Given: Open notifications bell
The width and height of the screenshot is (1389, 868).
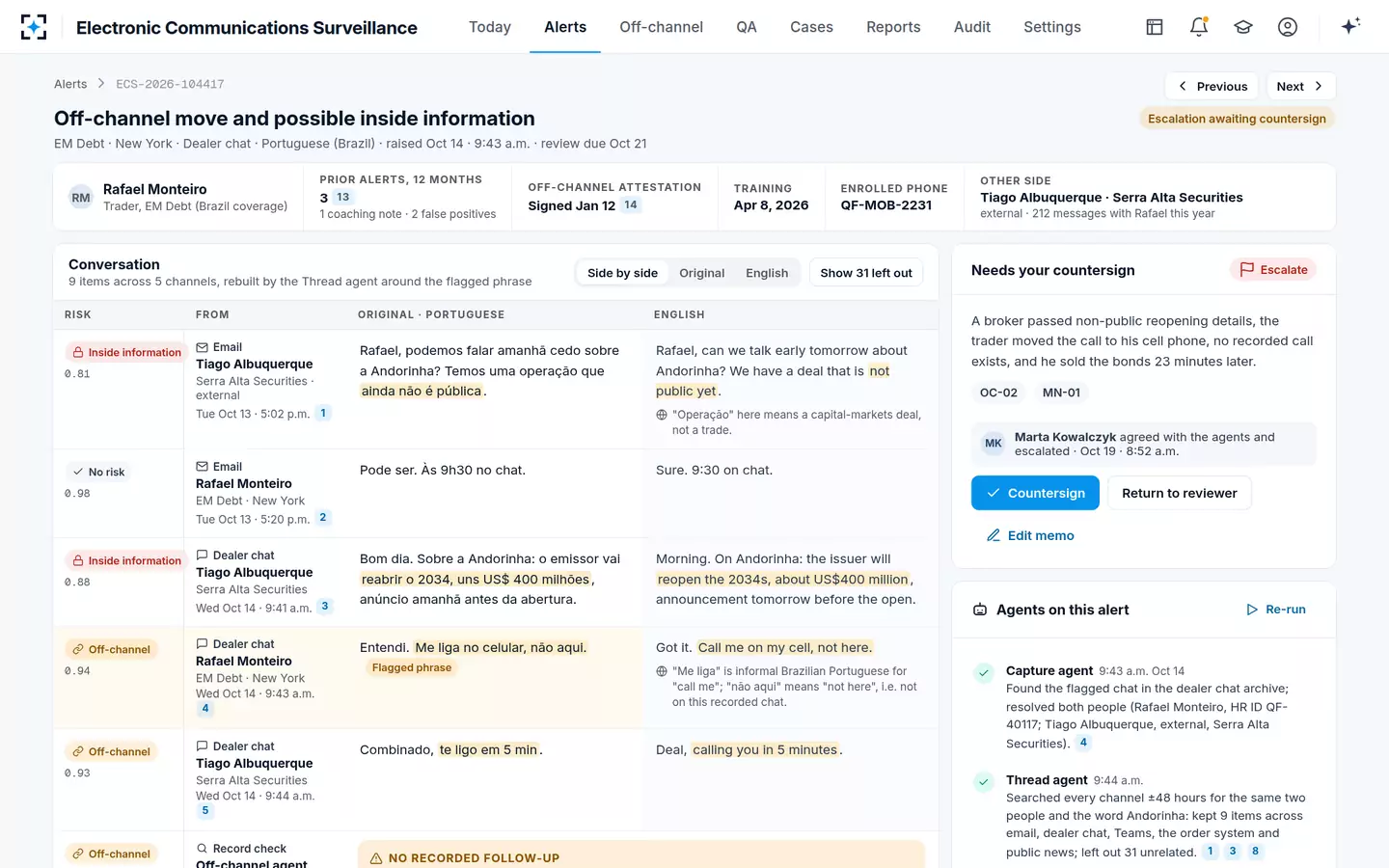Looking at the screenshot, I should 1199,27.
